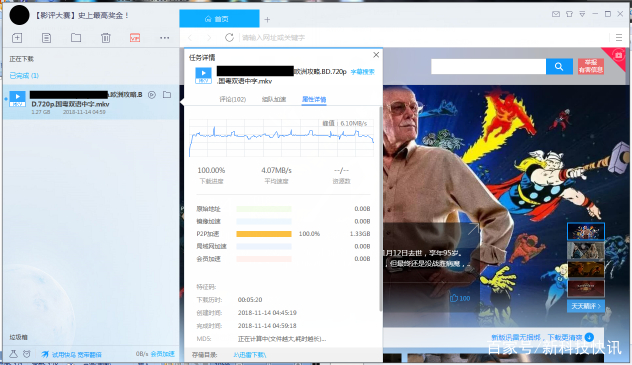Click the user avatar circle
The image size is (632, 365).
[x=19, y=15]
